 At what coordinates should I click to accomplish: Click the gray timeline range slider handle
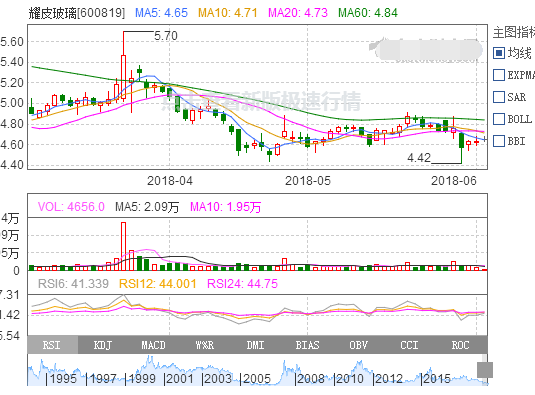tap(485, 370)
